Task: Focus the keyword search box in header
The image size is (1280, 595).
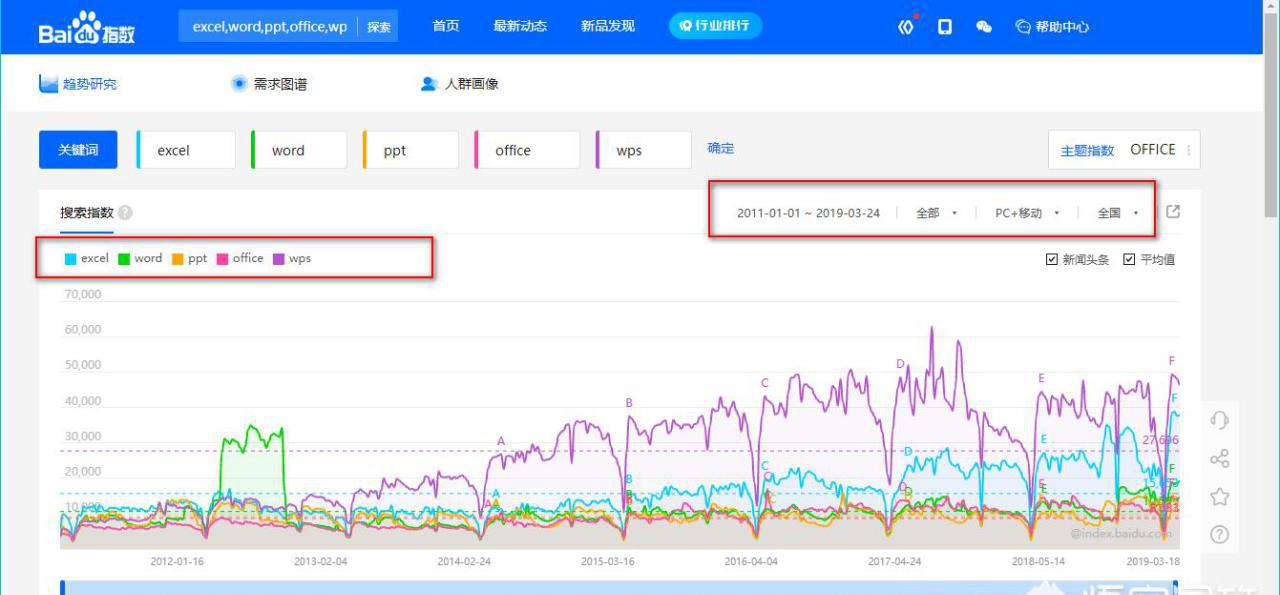Action: (x=269, y=27)
